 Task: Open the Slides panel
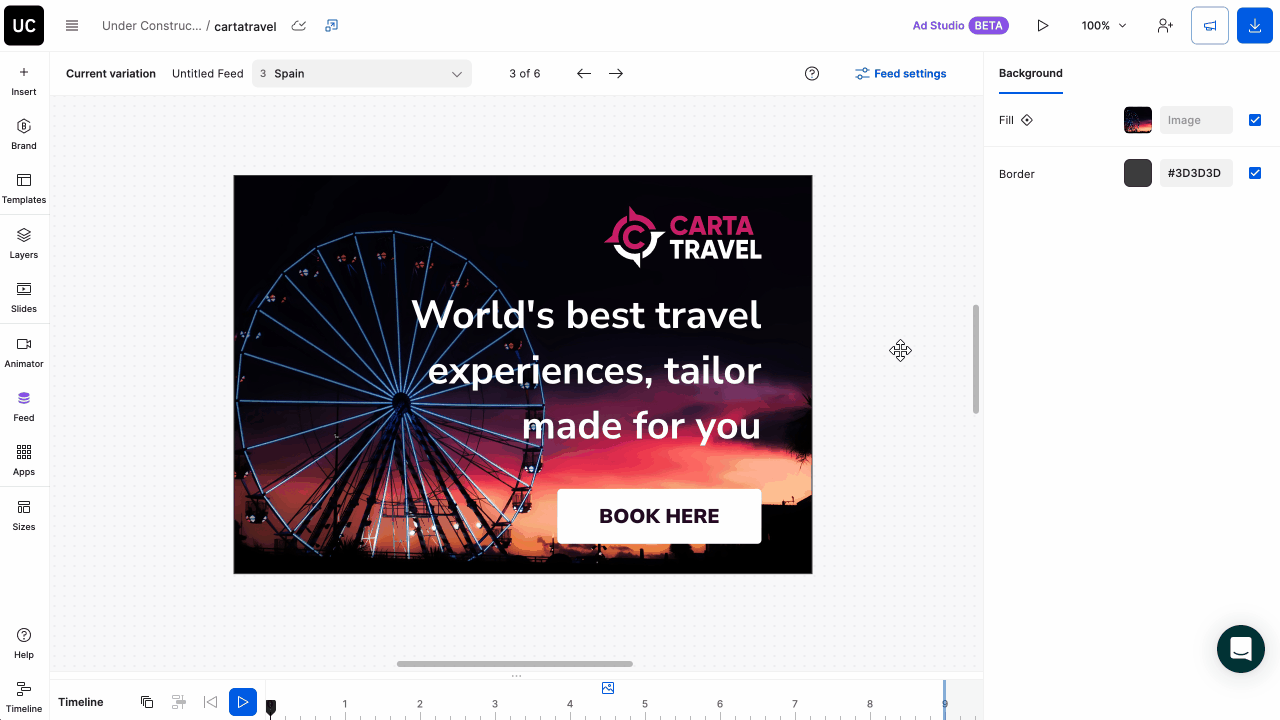point(24,297)
